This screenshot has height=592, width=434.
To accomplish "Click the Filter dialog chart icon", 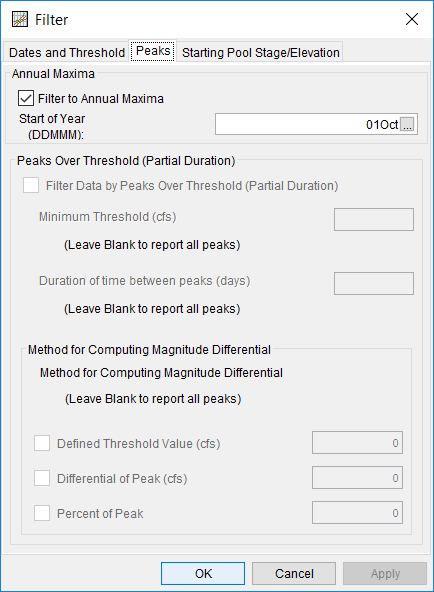I will 20,19.
